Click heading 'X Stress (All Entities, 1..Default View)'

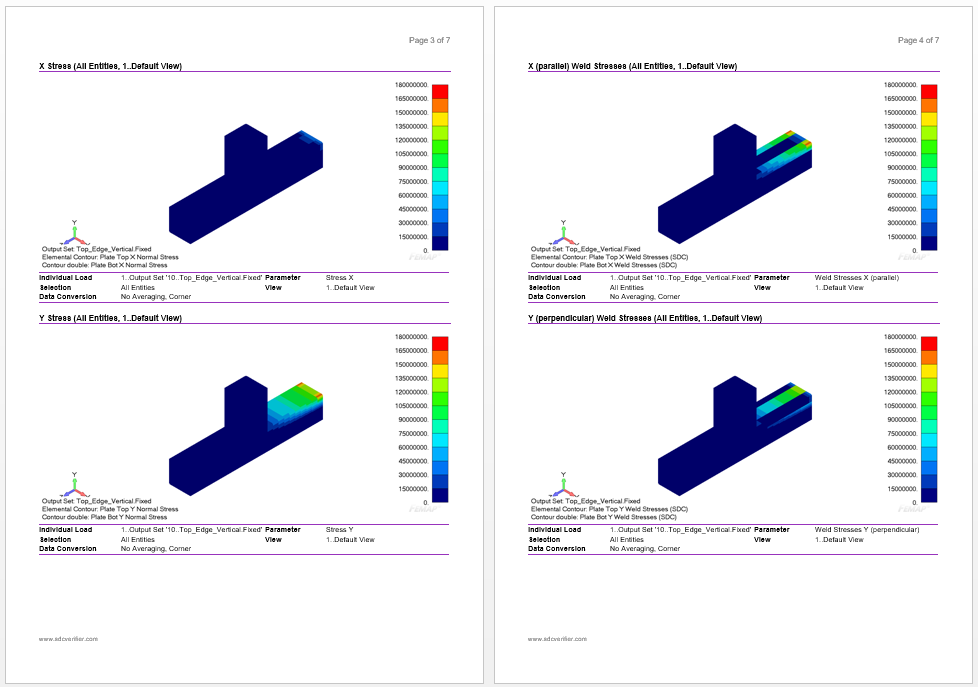click(110, 66)
